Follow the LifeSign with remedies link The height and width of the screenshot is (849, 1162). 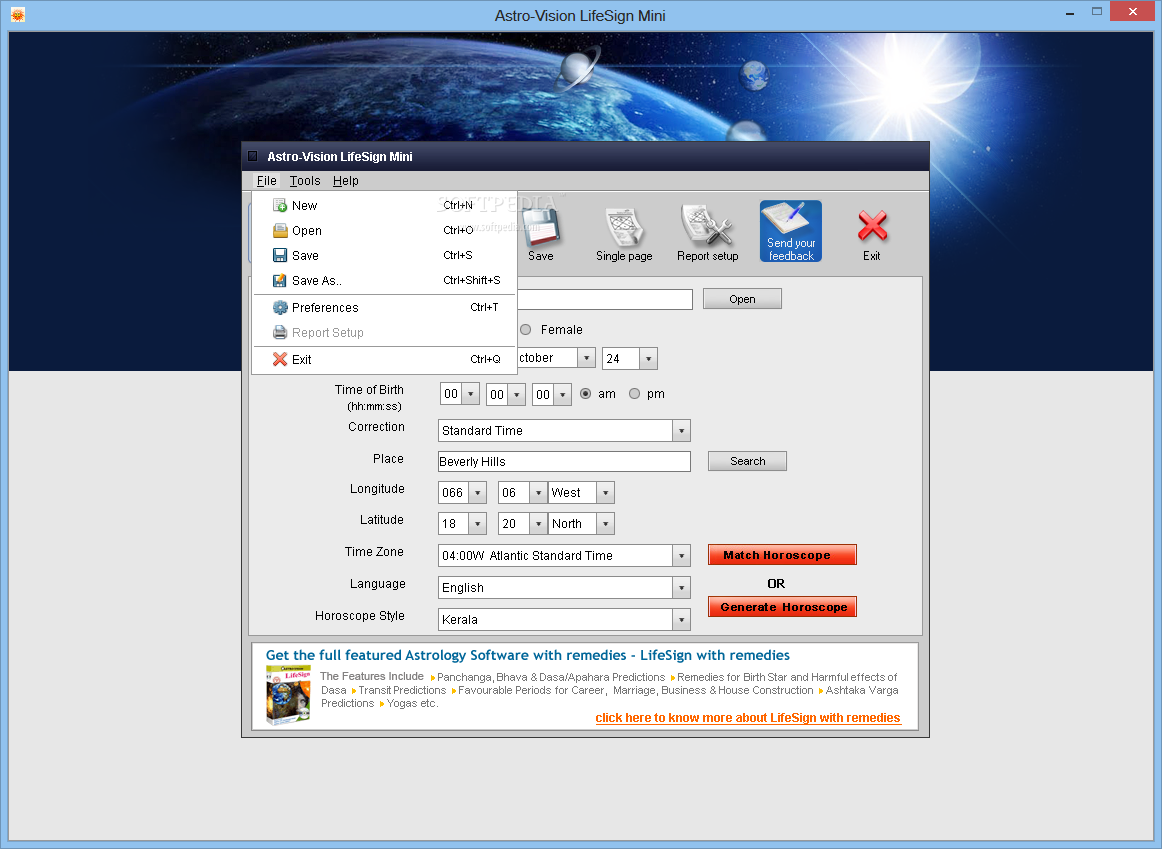tap(748, 718)
